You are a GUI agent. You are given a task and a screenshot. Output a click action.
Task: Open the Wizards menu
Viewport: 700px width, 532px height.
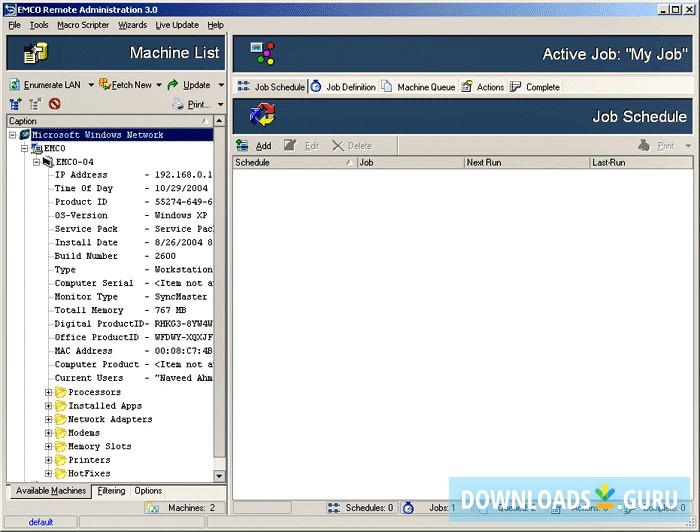[132, 25]
